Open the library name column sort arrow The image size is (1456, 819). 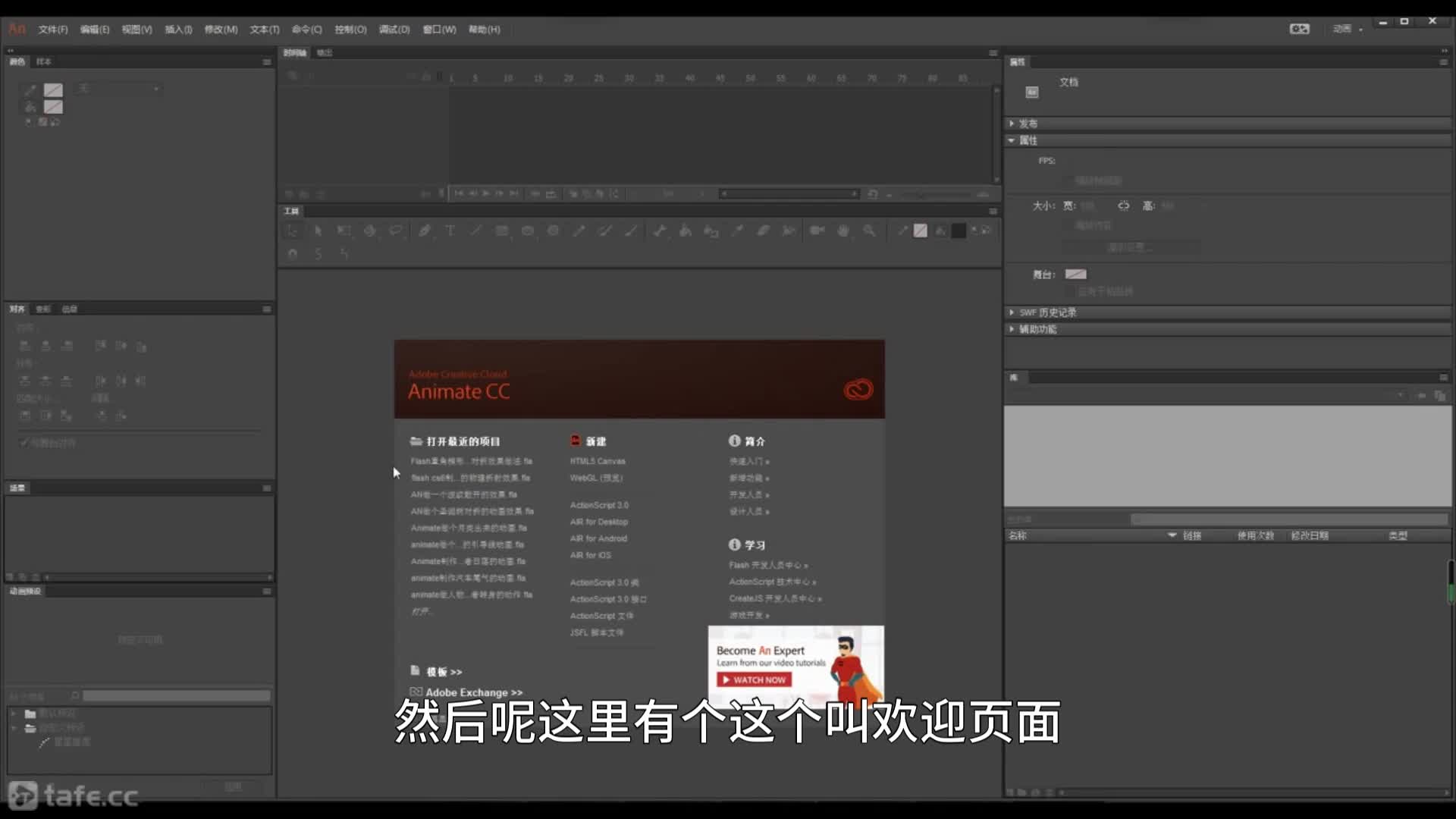(1172, 535)
